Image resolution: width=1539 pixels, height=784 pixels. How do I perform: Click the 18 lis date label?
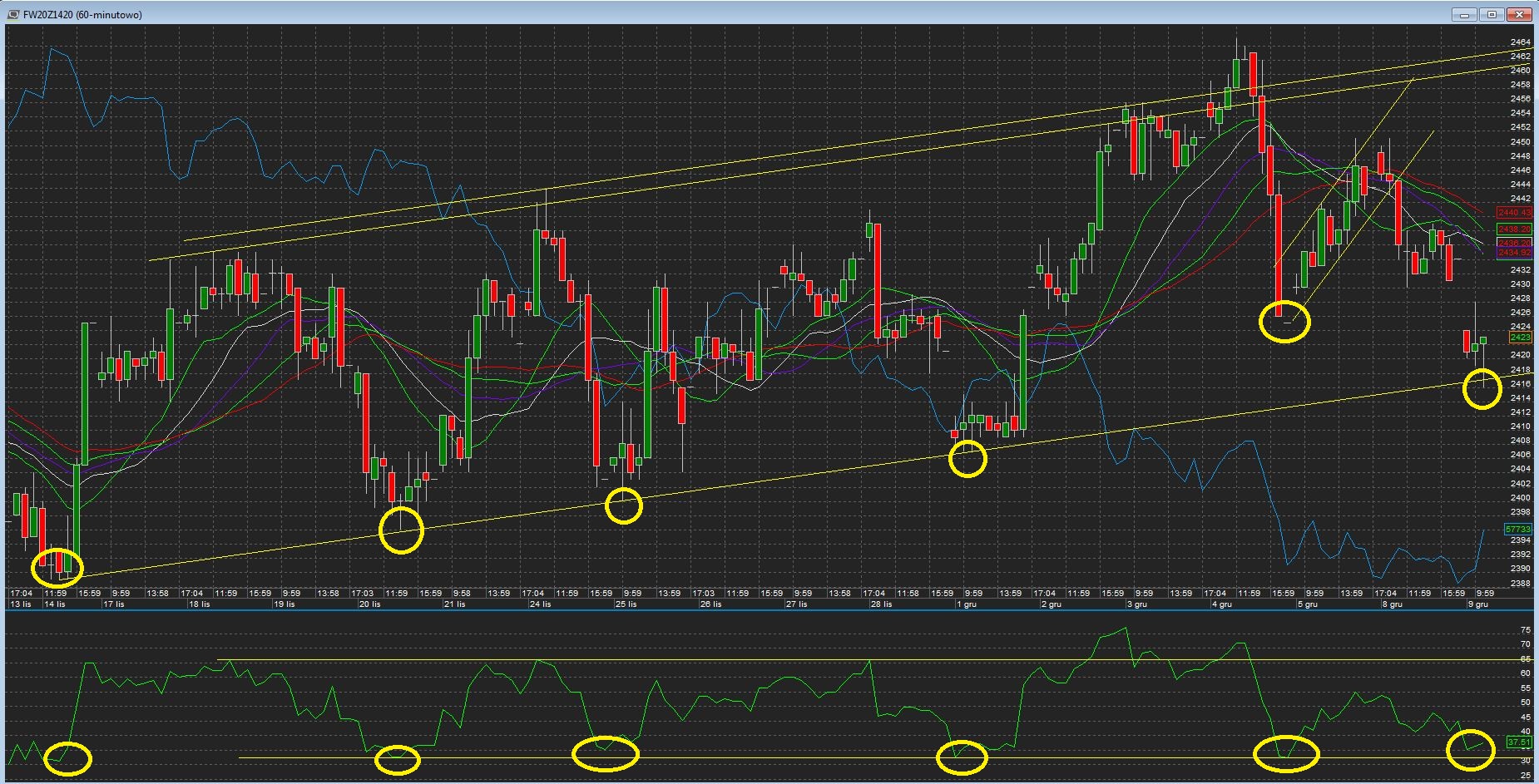(200, 604)
